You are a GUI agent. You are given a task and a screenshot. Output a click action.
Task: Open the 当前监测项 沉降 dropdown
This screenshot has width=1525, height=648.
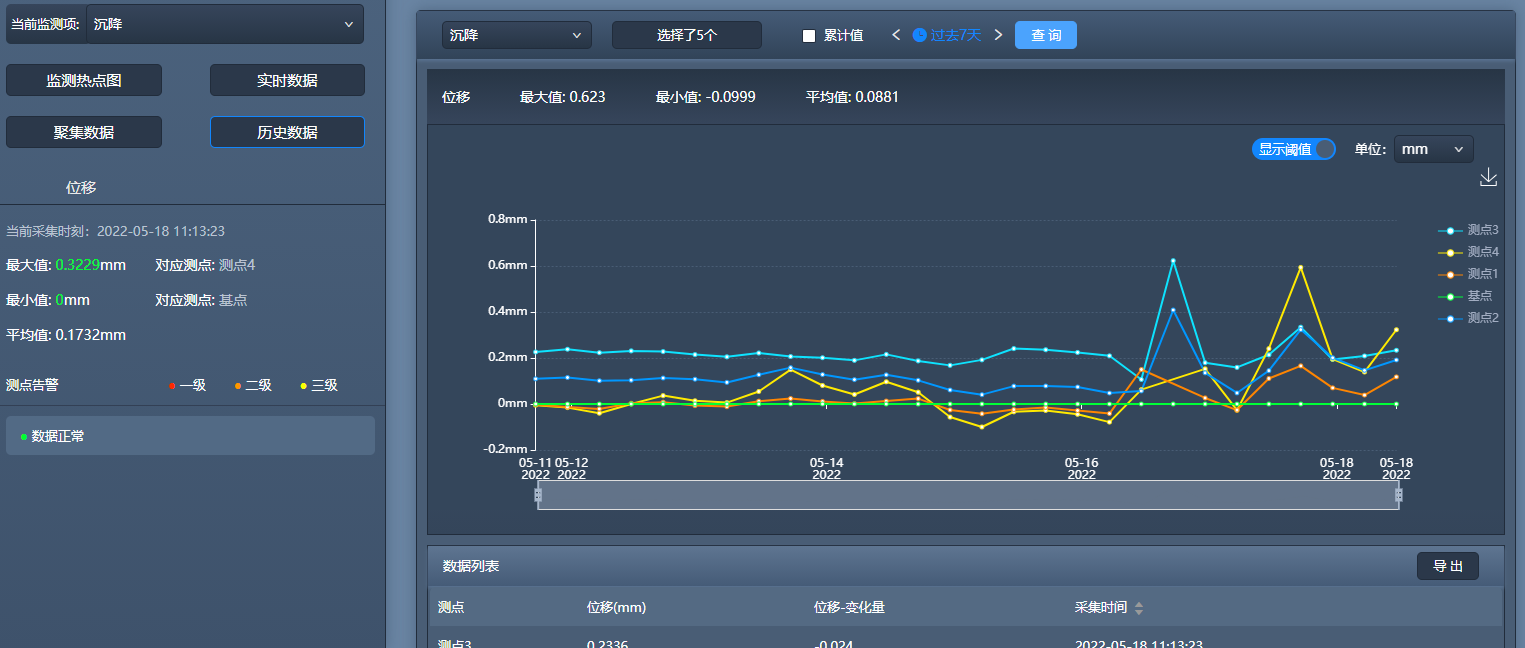(x=224, y=24)
